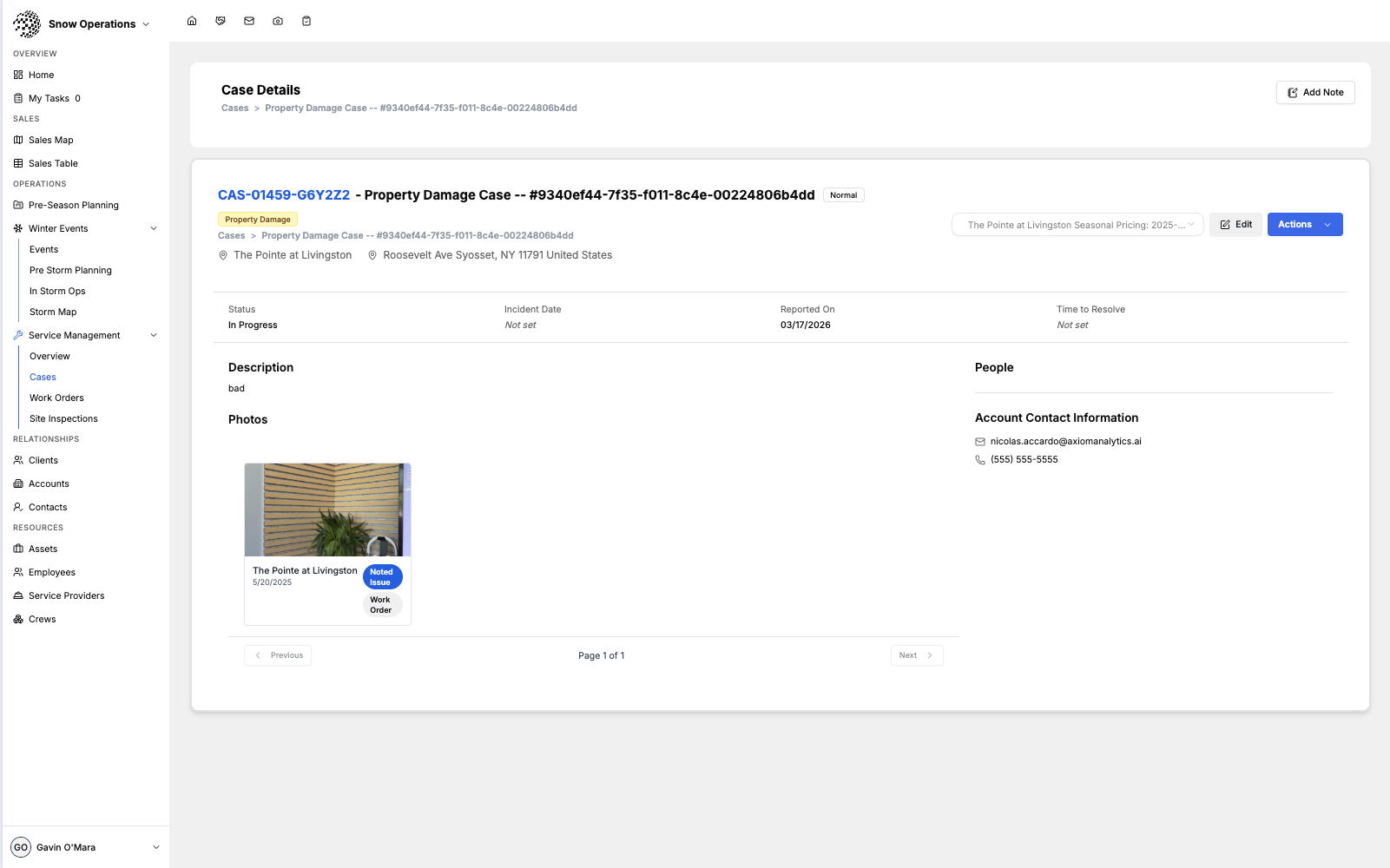Click the mail envelope icon in toolbar
The width and height of the screenshot is (1390, 868).
click(x=249, y=21)
